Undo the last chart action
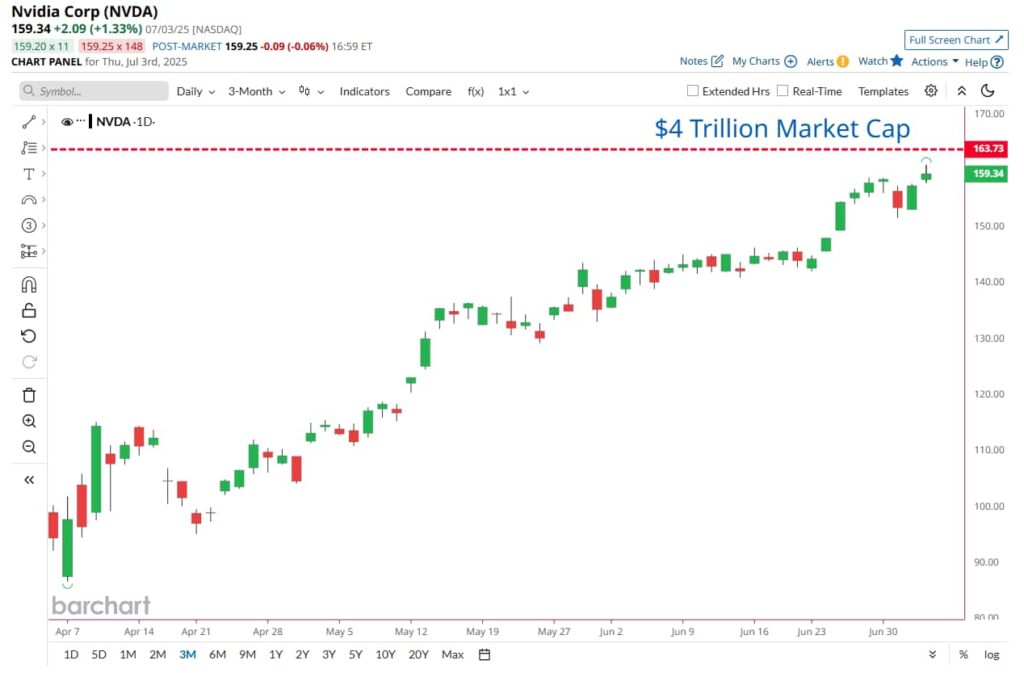The height and width of the screenshot is (673, 1024). (29, 336)
